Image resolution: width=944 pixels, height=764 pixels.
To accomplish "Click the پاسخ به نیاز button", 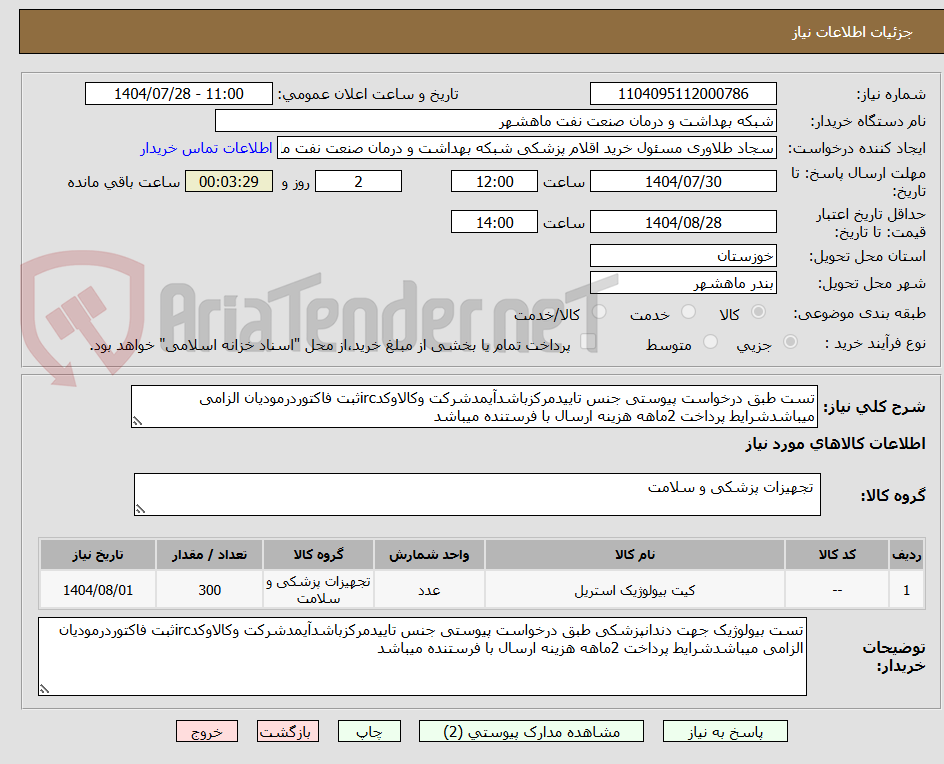I will coord(725,731).
